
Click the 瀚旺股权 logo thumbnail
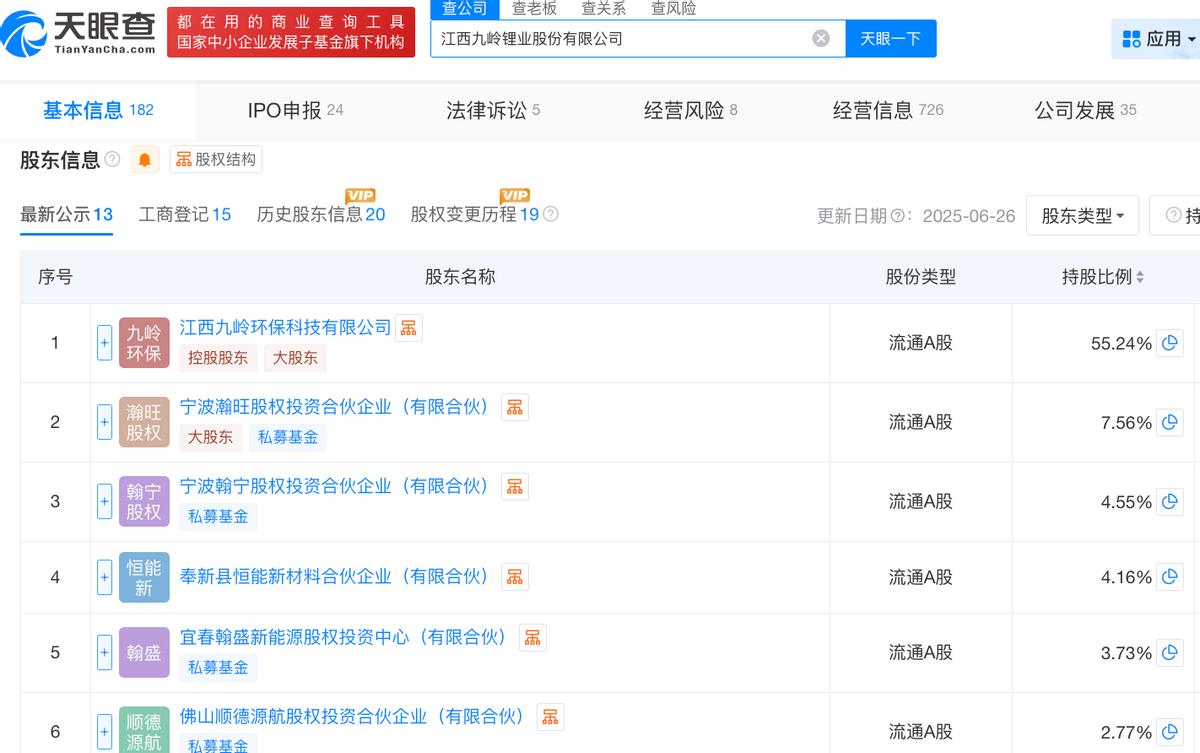coord(144,422)
